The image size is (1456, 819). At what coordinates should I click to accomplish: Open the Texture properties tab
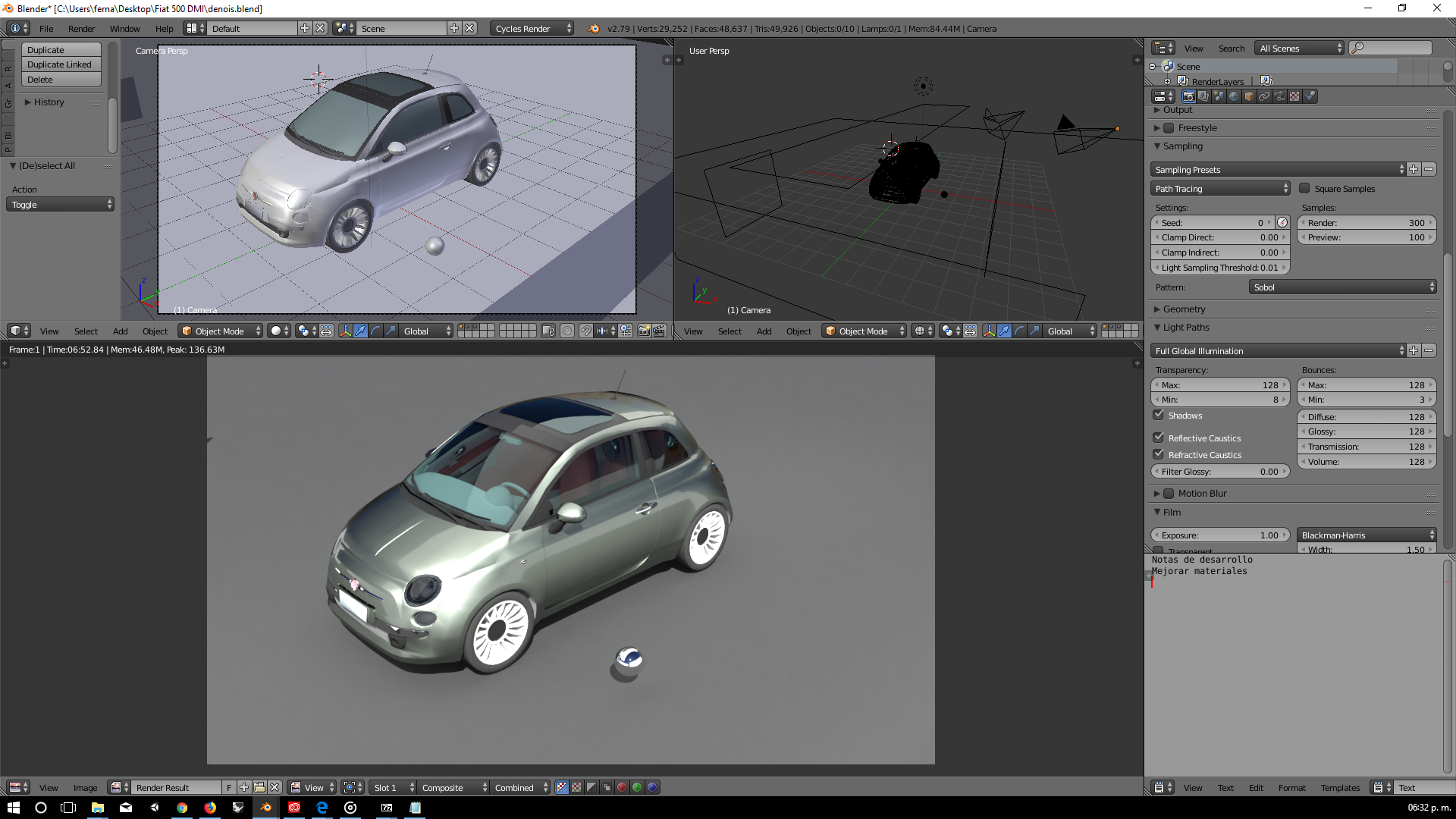pos(1294,96)
